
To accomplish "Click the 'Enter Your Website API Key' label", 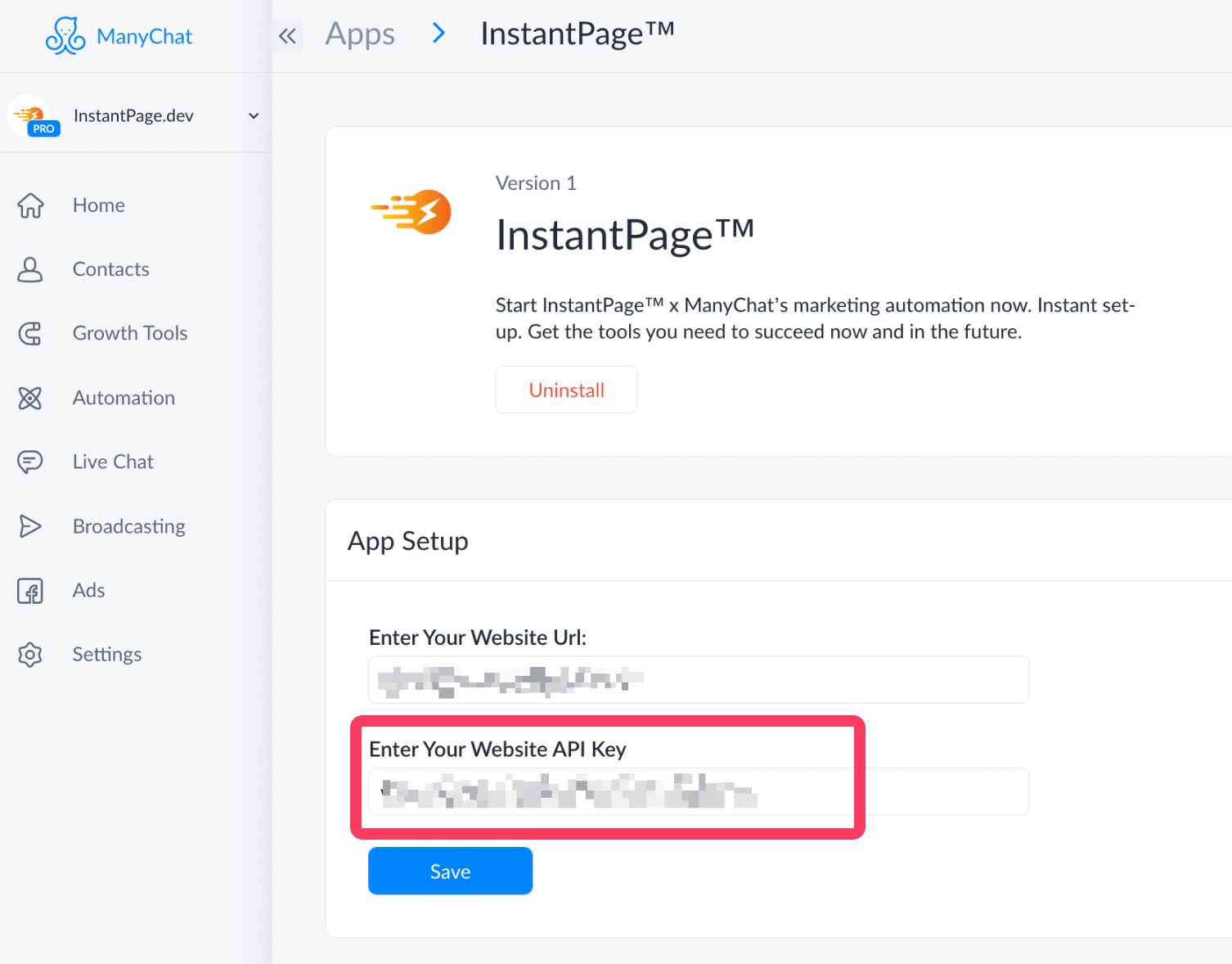I will [497, 750].
